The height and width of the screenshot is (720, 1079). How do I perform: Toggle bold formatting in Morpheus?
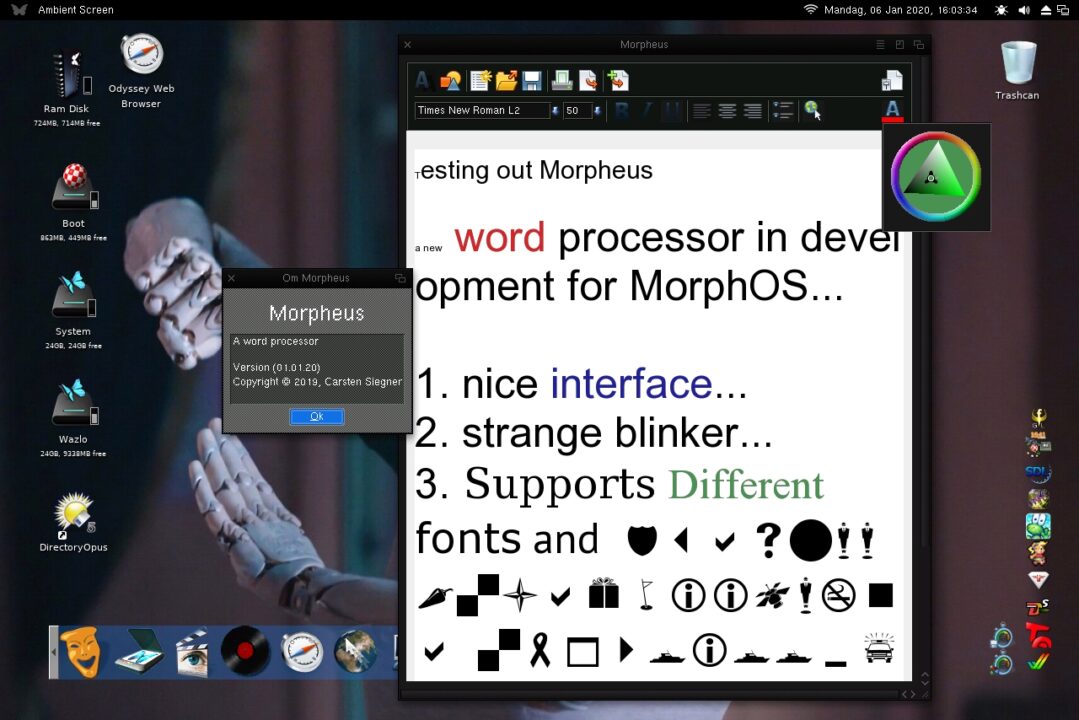621,111
